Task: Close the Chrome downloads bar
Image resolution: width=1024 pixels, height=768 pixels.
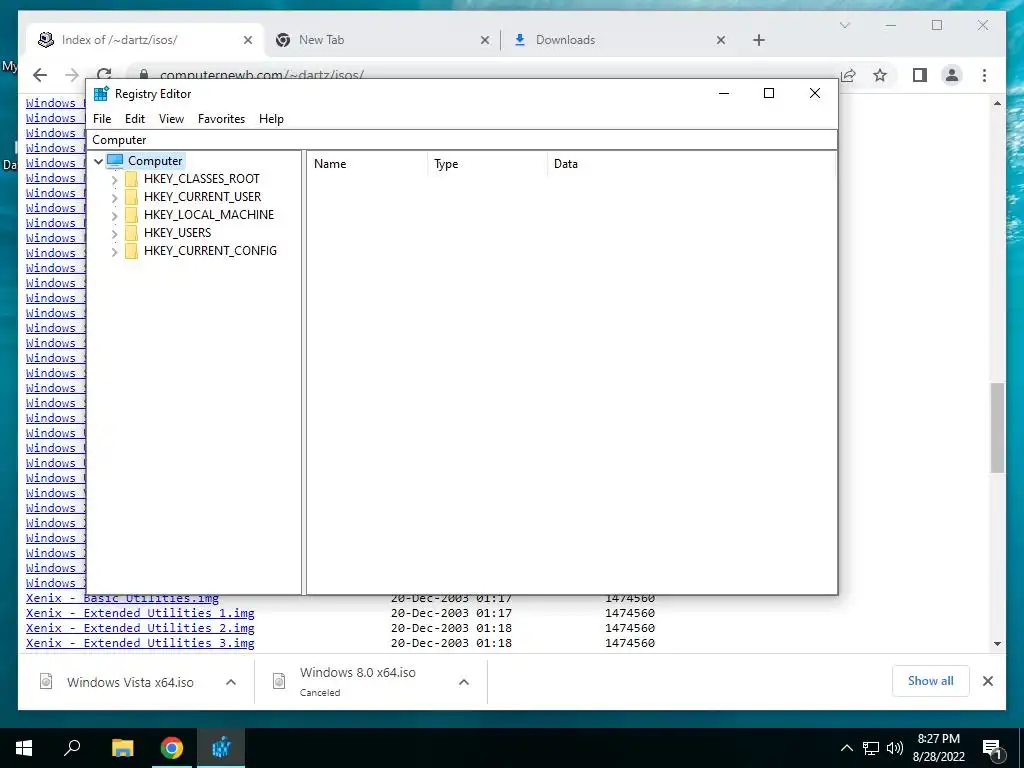Action: [988, 681]
